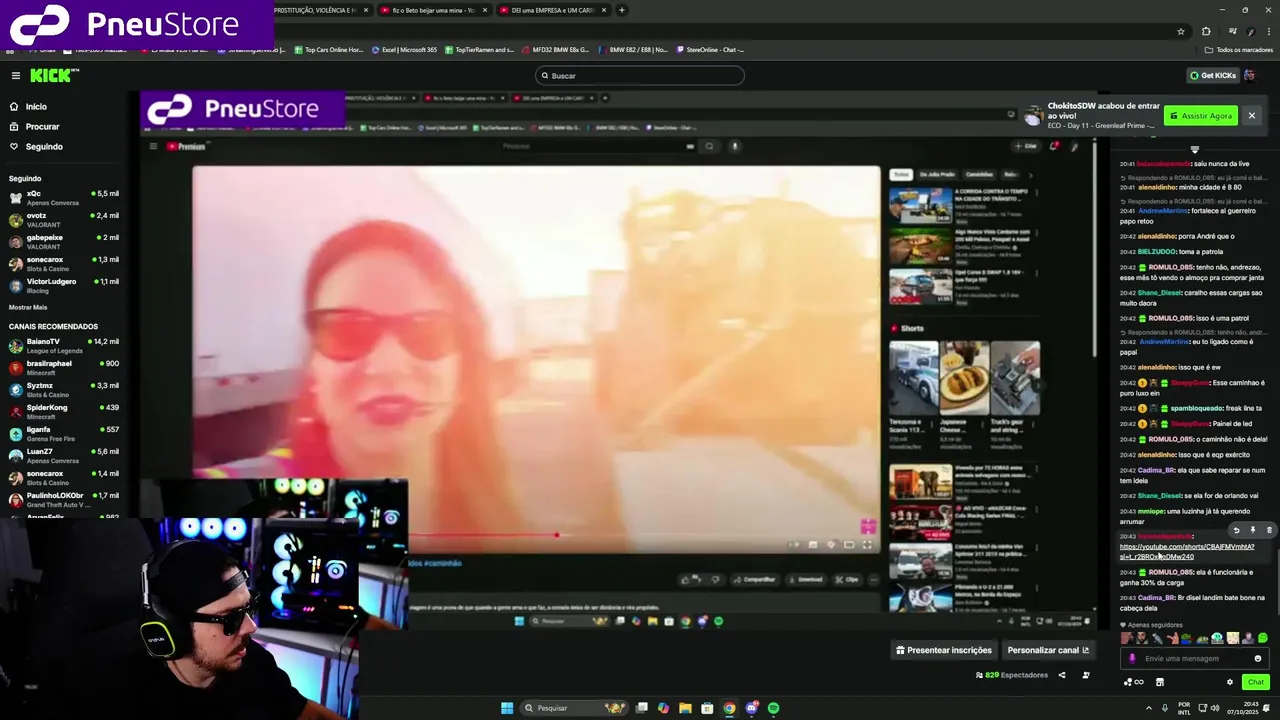Click the 829 Espectadores viewer count
Image resolution: width=1280 pixels, height=720 pixels.
pos(1012,675)
